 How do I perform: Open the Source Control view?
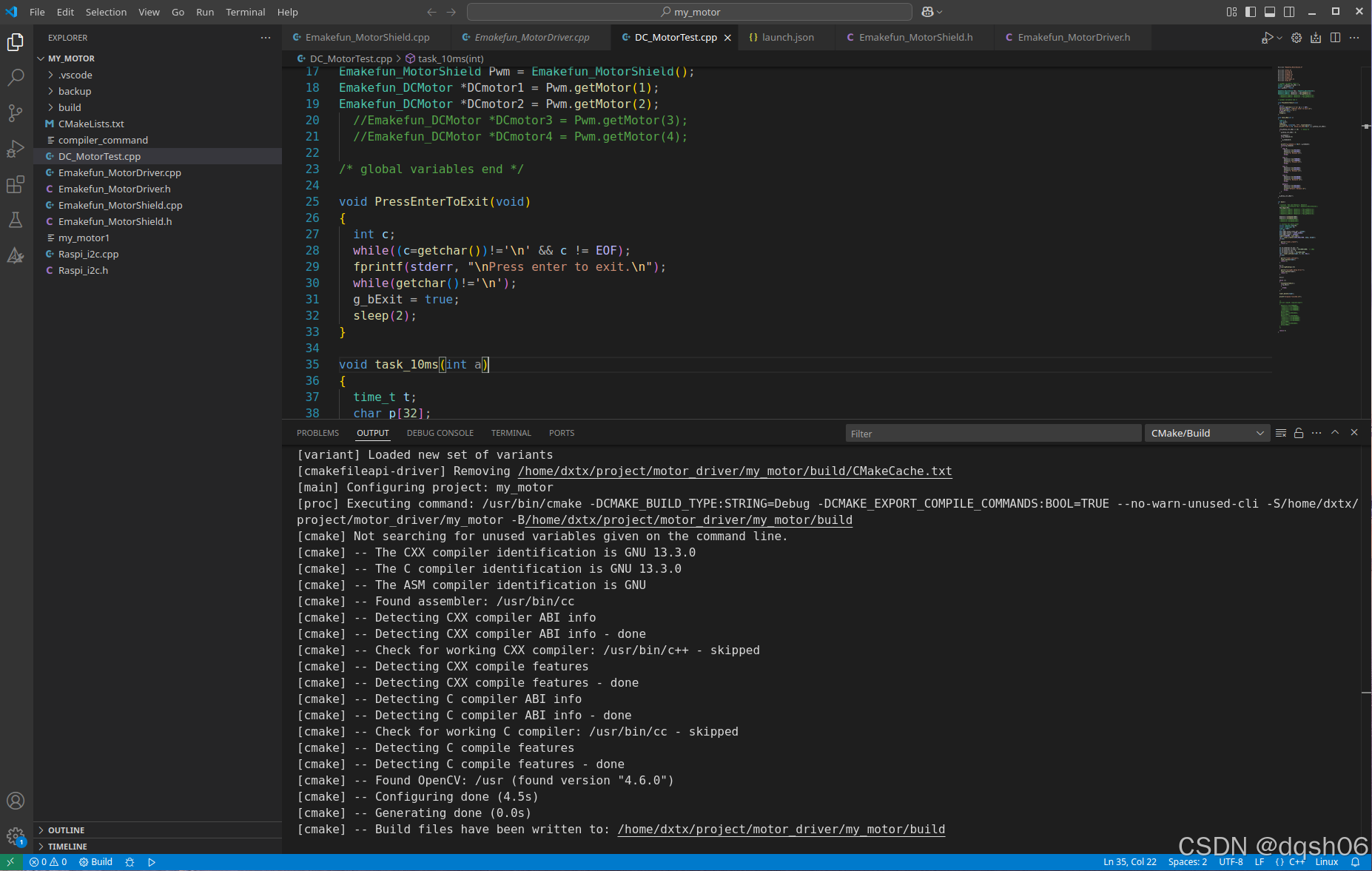click(16, 112)
